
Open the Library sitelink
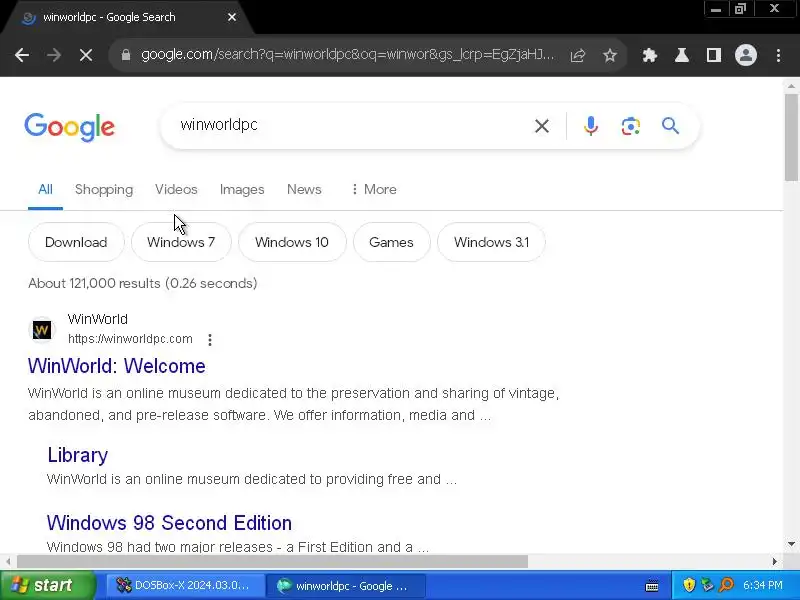click(x=78, y=455)
